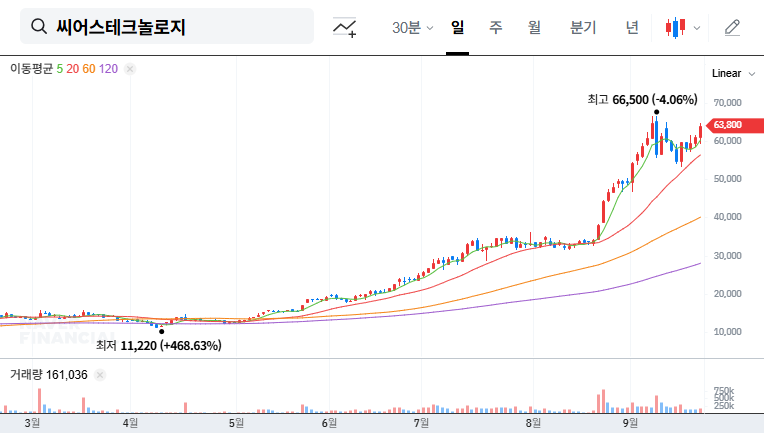Viewport: 764px width, 433px height.
Task: Click the 40,000 price axis label
Action: [727, 217]
